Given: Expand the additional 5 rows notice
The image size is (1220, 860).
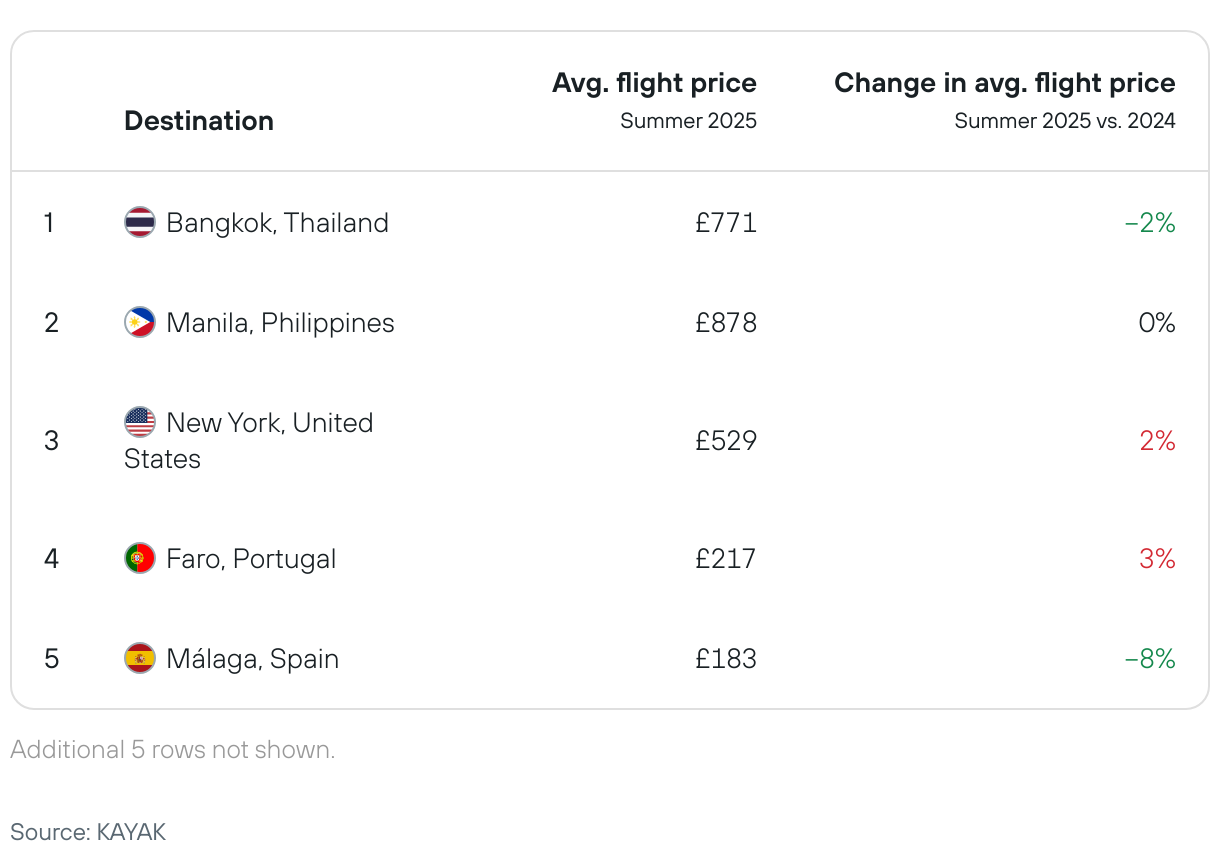Looking at the screenshot, I should [173, 750].
